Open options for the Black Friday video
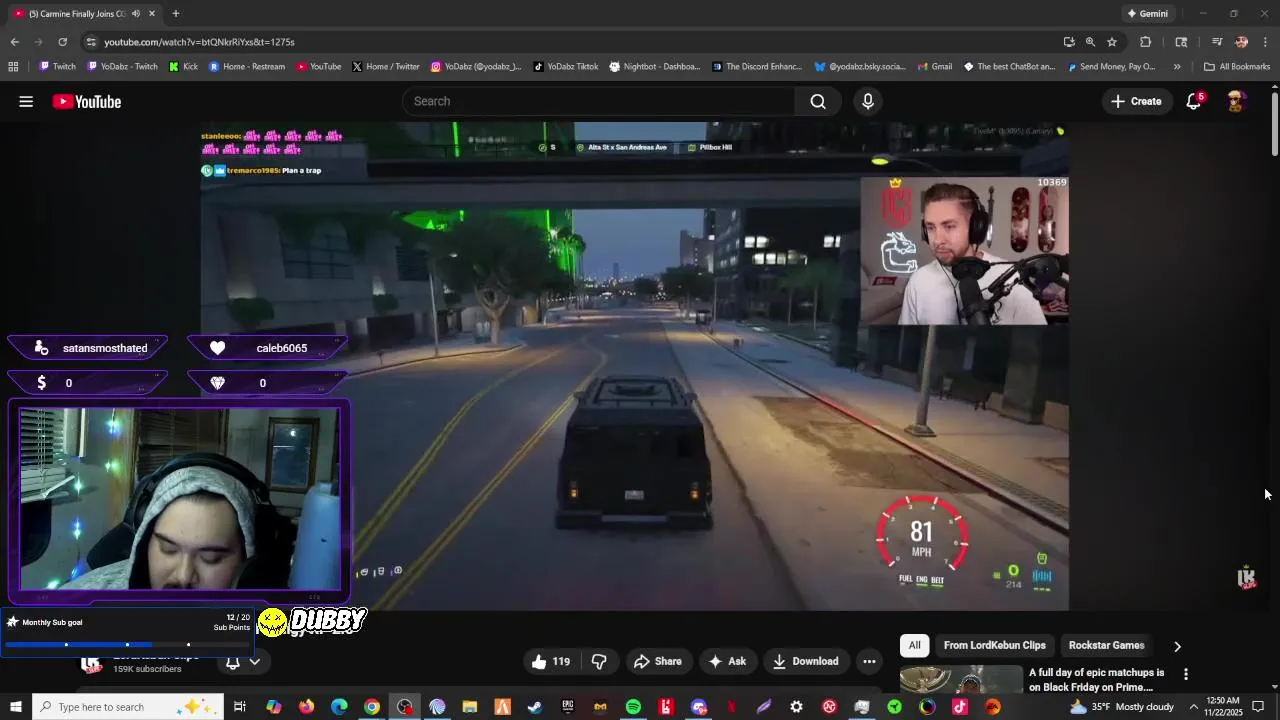1280x720 pixels. 1186,674
